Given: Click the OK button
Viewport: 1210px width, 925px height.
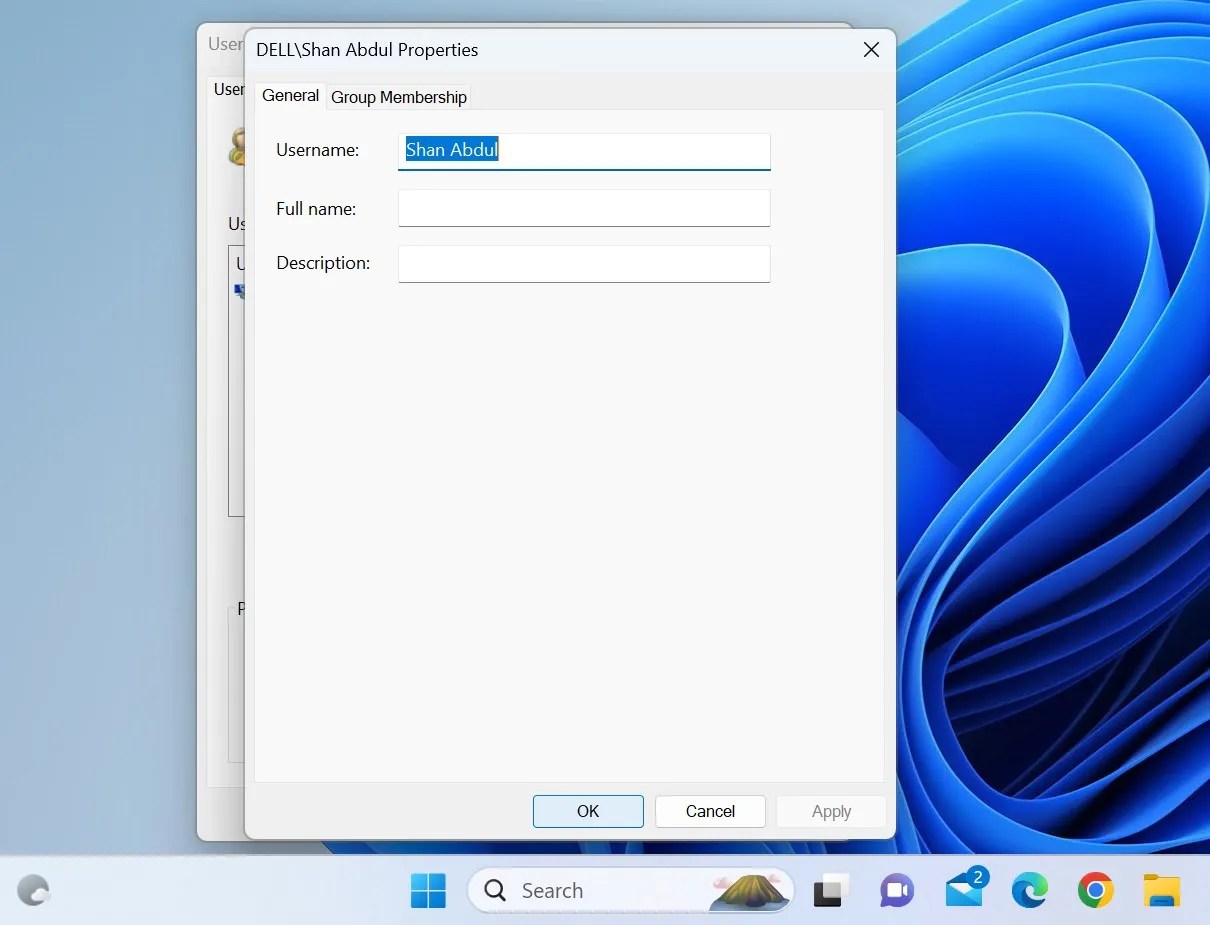Looking at the screenshot, I should 588,811.
